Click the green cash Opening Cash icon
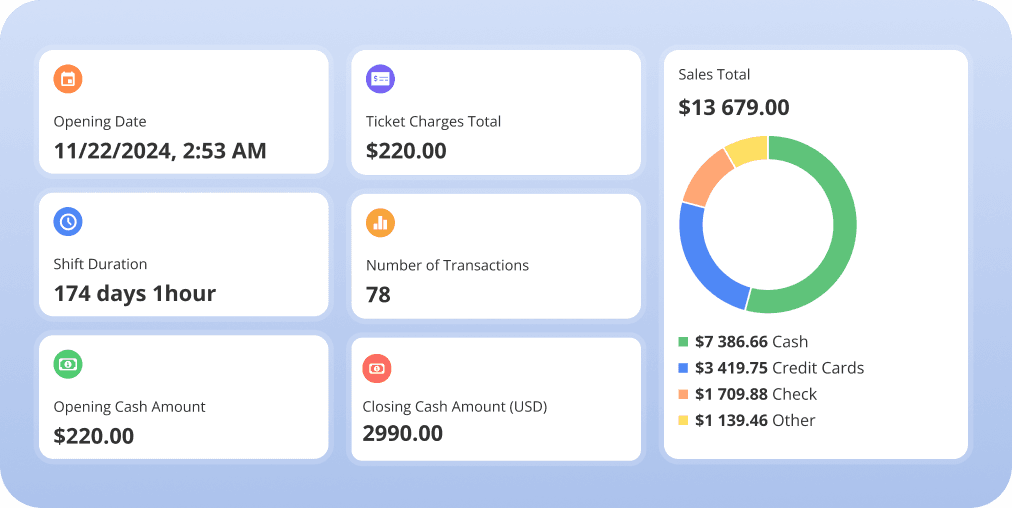Viewport: 1012px width, 508px height. pyautogui.click(x=68, y=365)
